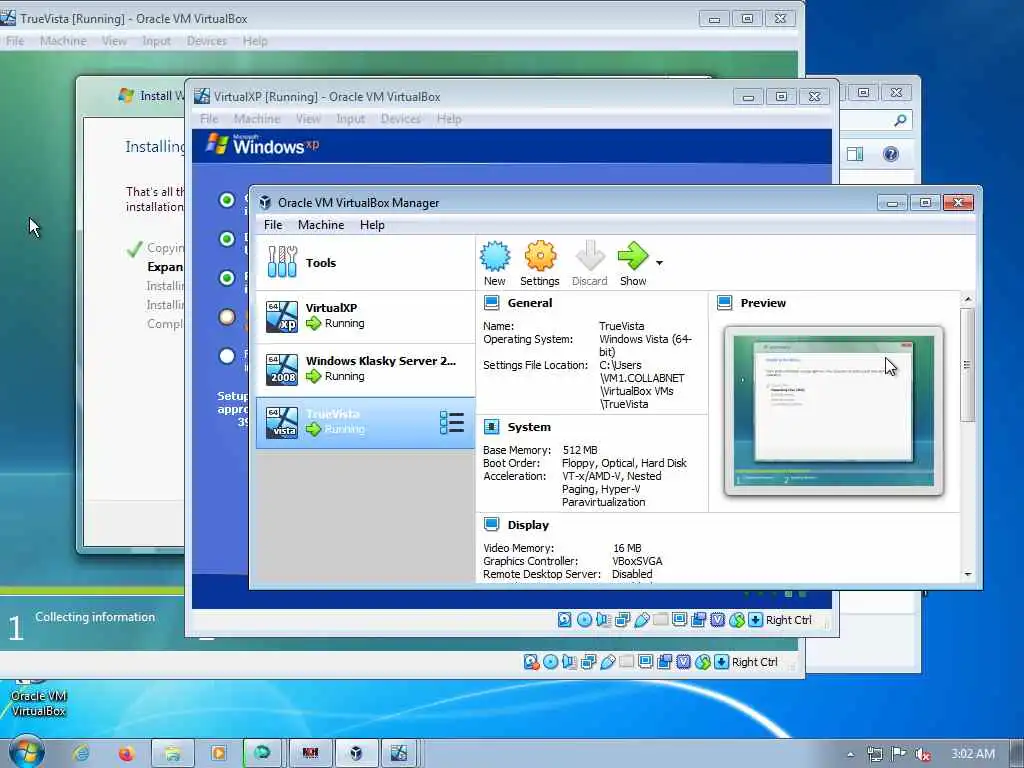Click USB status icon in VirtualXP window
The width and height of the screenshot is (1024, 768).
pos(642,620)
